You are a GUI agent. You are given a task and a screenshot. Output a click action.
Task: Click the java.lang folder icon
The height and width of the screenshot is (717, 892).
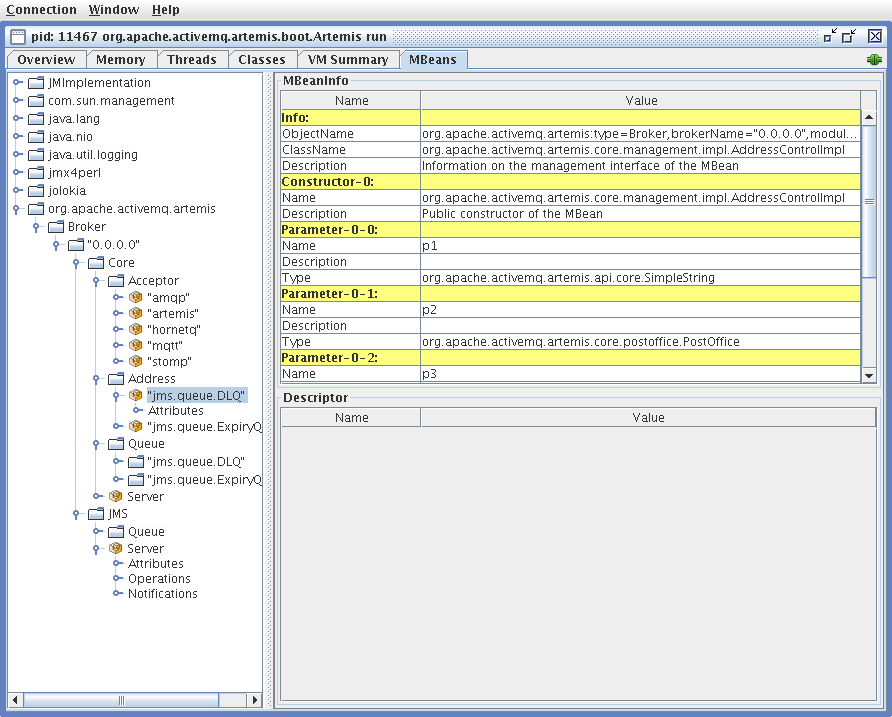coord(36,119)
